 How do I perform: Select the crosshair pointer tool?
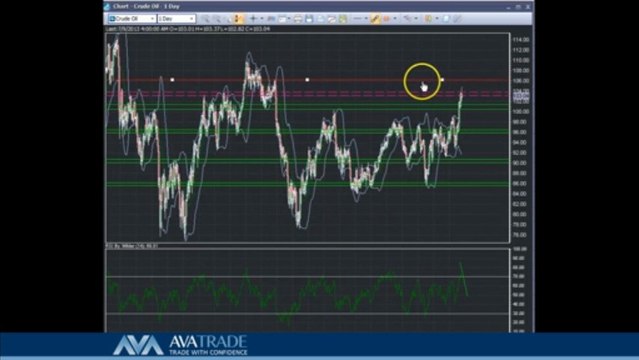[x=253, y=19]
